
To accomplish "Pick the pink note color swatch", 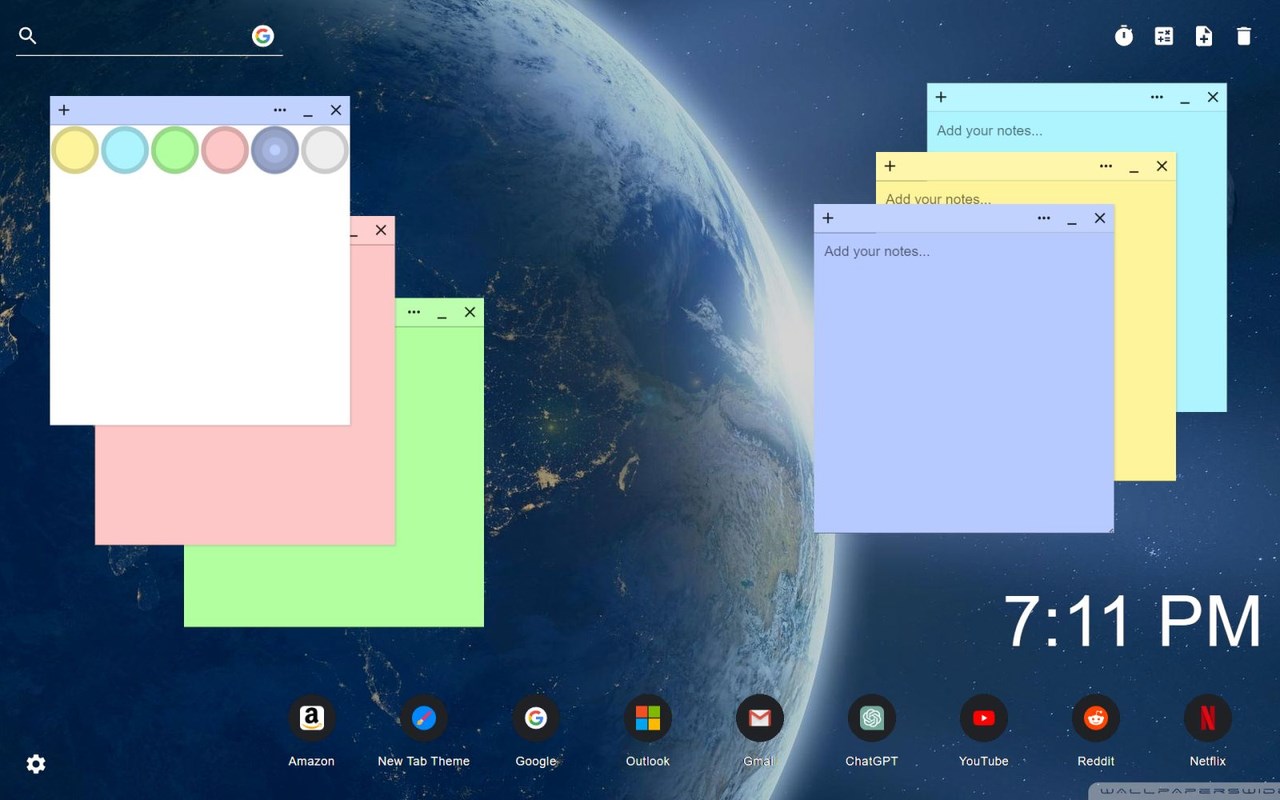I will point(225,150).
